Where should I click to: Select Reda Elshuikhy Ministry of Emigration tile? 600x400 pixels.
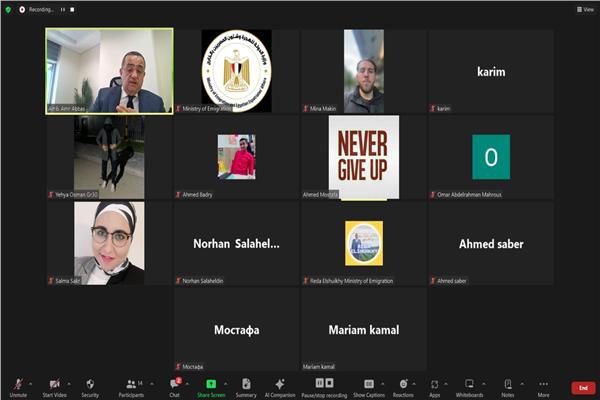(x=364, y=243)
